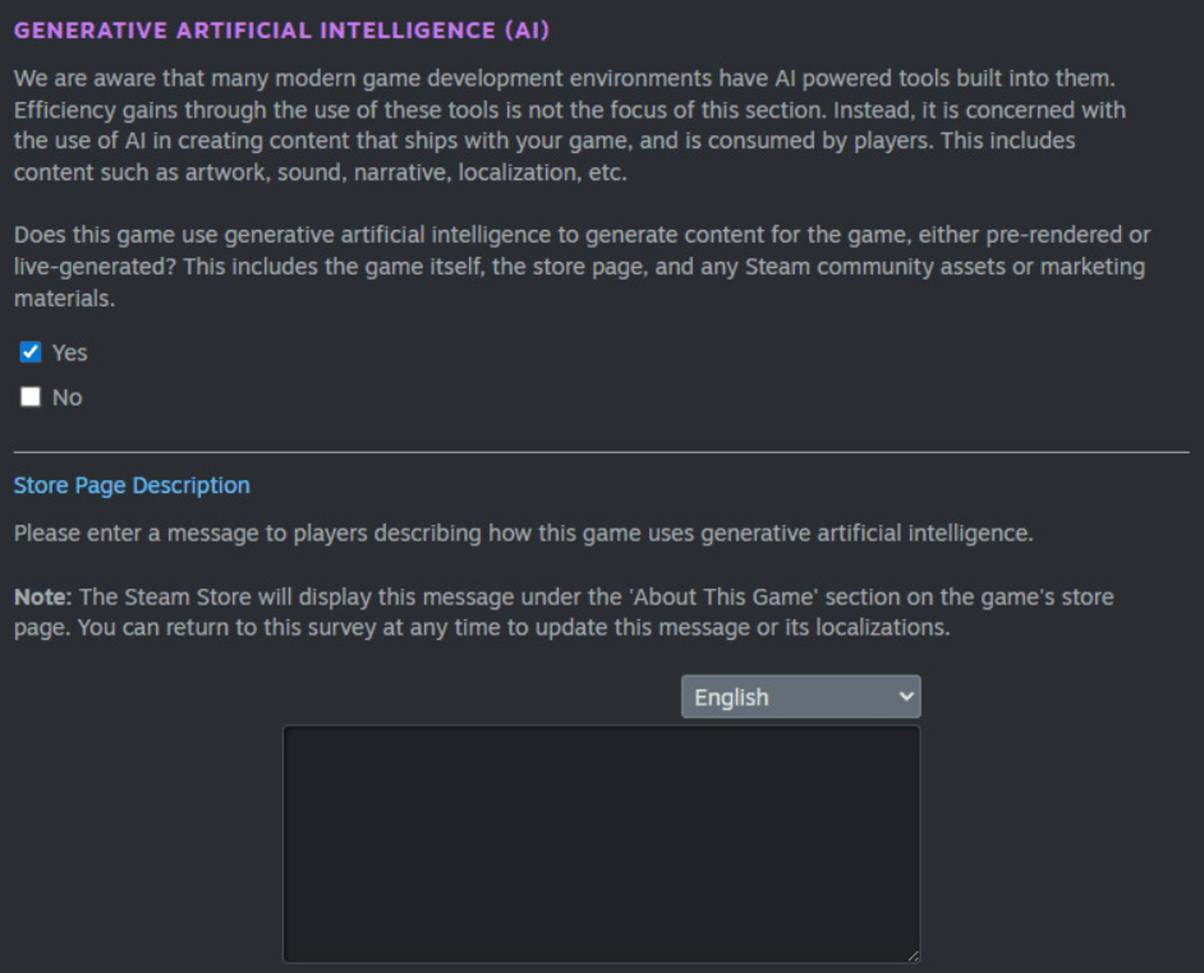The image size is (1204, 973).
Task: Click the word "English" in the language selector
Action: (x=731, y=697)
